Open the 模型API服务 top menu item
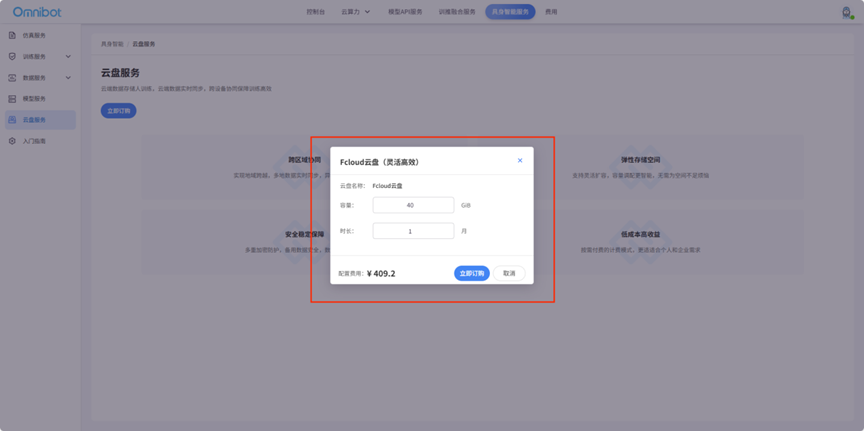Image resolution: width=864 pixels, height=431 pixels. (405, 12)
